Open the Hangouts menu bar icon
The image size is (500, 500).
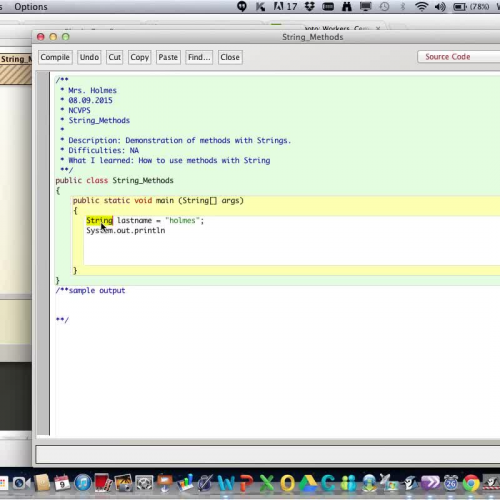click(x=242, y=7)
